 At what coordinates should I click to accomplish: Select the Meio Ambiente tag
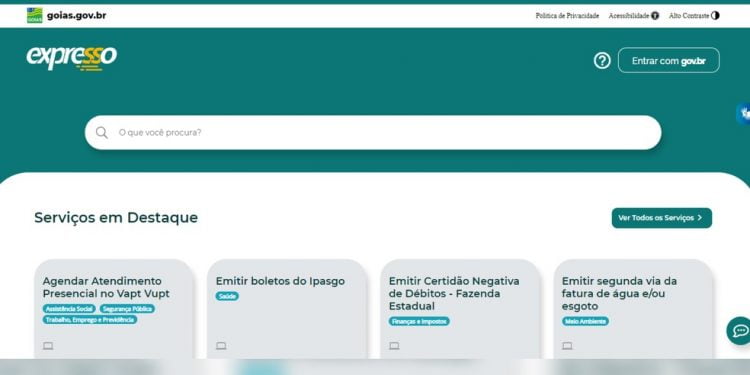[585, 321]
